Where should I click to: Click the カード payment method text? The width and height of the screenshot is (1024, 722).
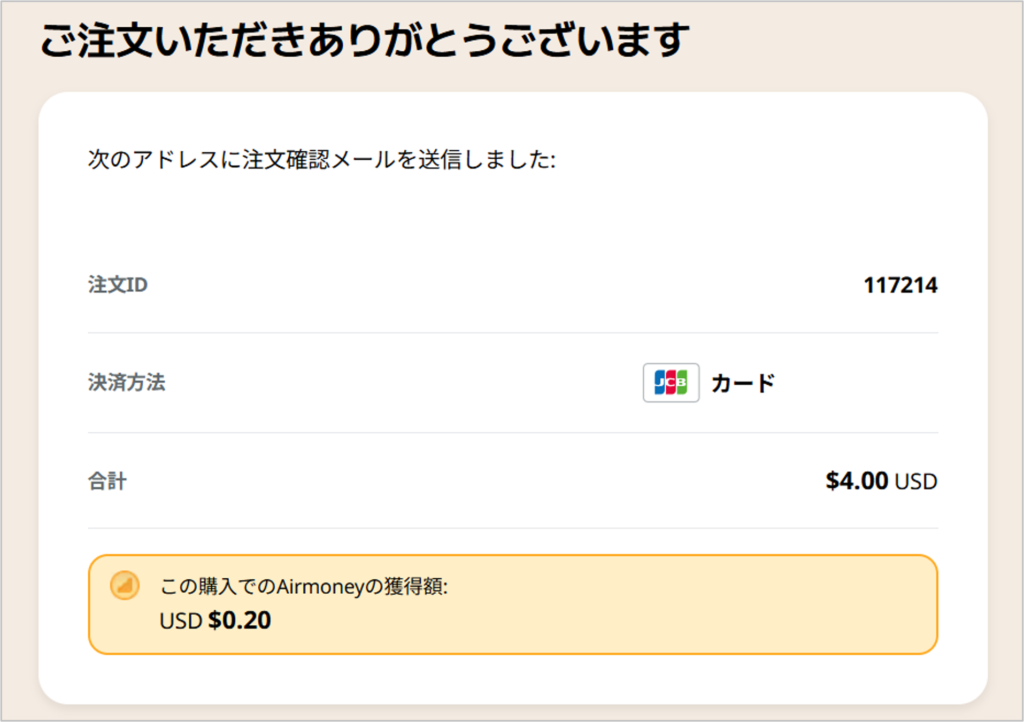click(742, 383)
